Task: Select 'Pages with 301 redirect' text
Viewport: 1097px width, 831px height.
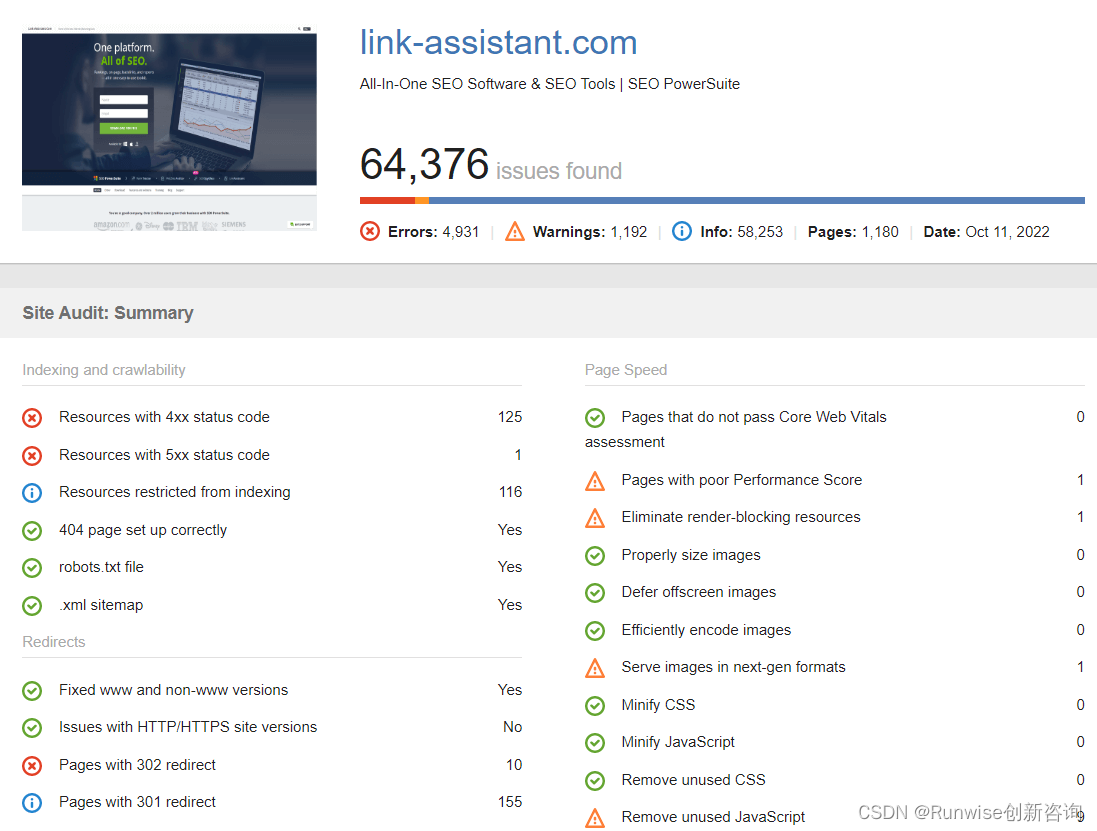Action: pos(137,802)
